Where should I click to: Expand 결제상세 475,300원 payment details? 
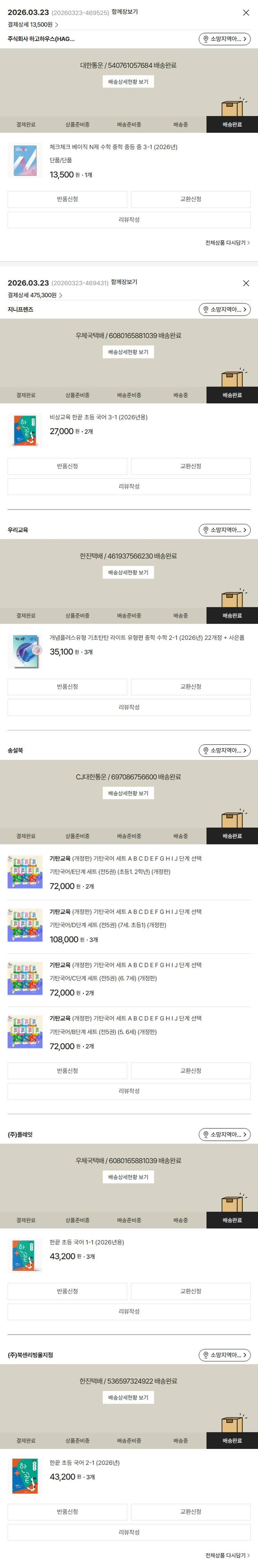pos(35,295)
